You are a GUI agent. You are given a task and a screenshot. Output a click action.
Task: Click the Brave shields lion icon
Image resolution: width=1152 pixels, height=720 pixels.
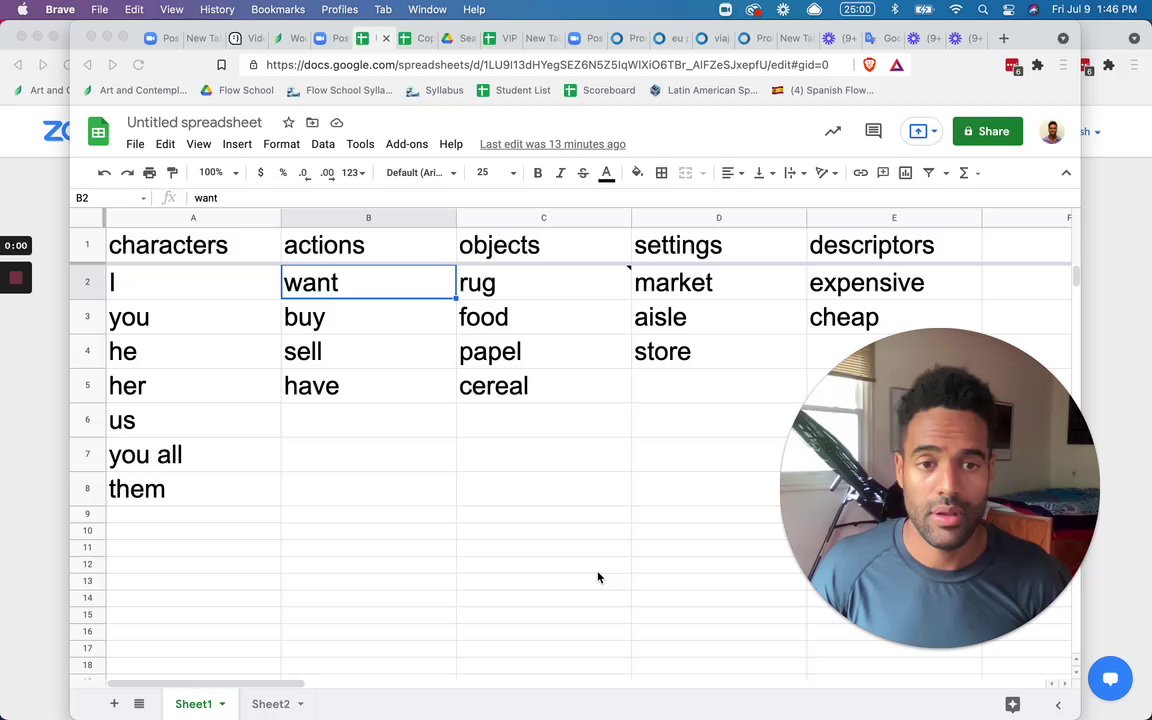tap(869, 65)
